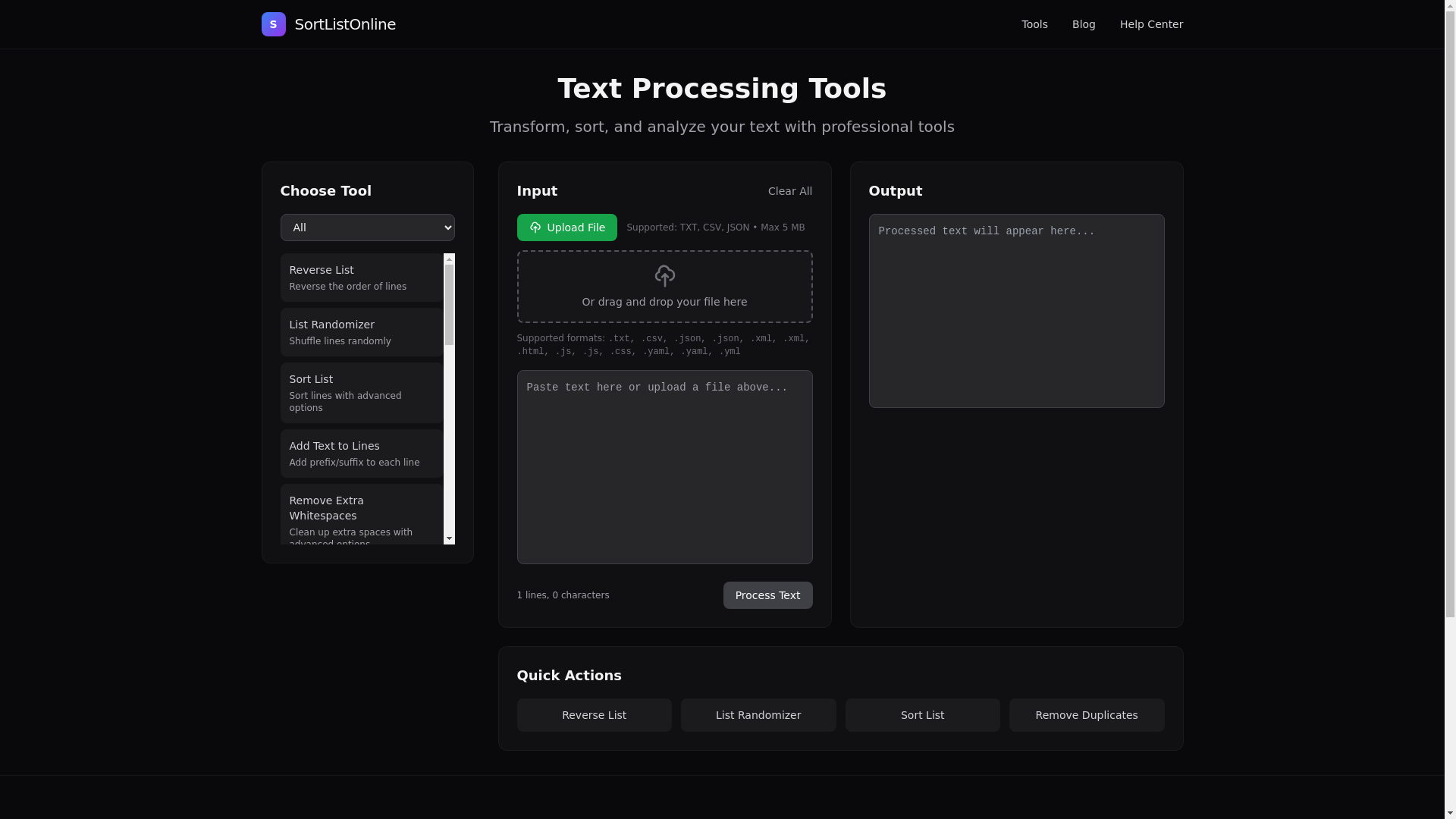
Task: Click Remove Duplicates quick action button
Action: click(x=1086, y=715)
